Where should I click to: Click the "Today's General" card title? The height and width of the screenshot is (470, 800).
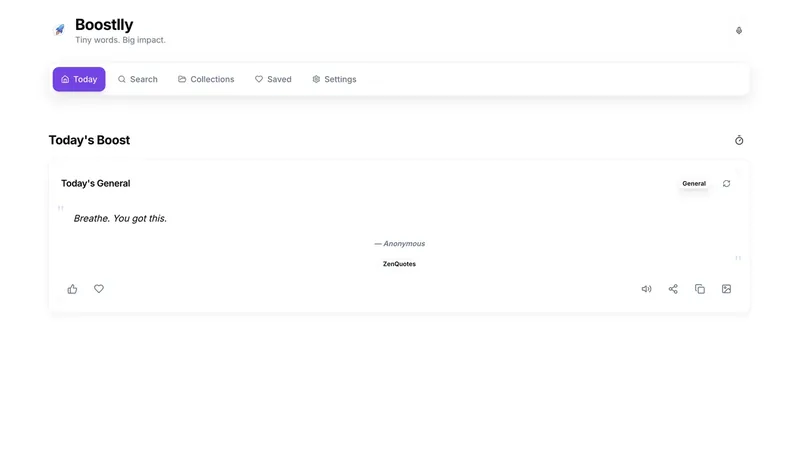click(x=96, y=183)
